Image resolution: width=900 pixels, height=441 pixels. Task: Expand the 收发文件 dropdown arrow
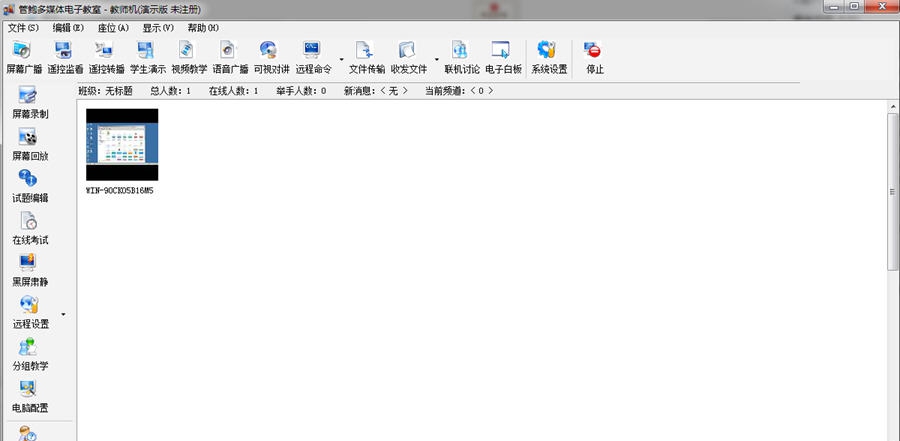tap(436, 59)
